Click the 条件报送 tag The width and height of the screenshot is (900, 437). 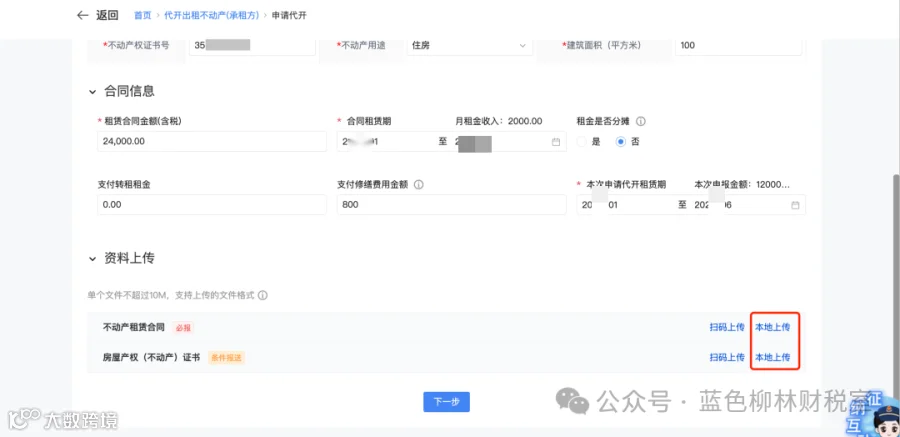226,358
